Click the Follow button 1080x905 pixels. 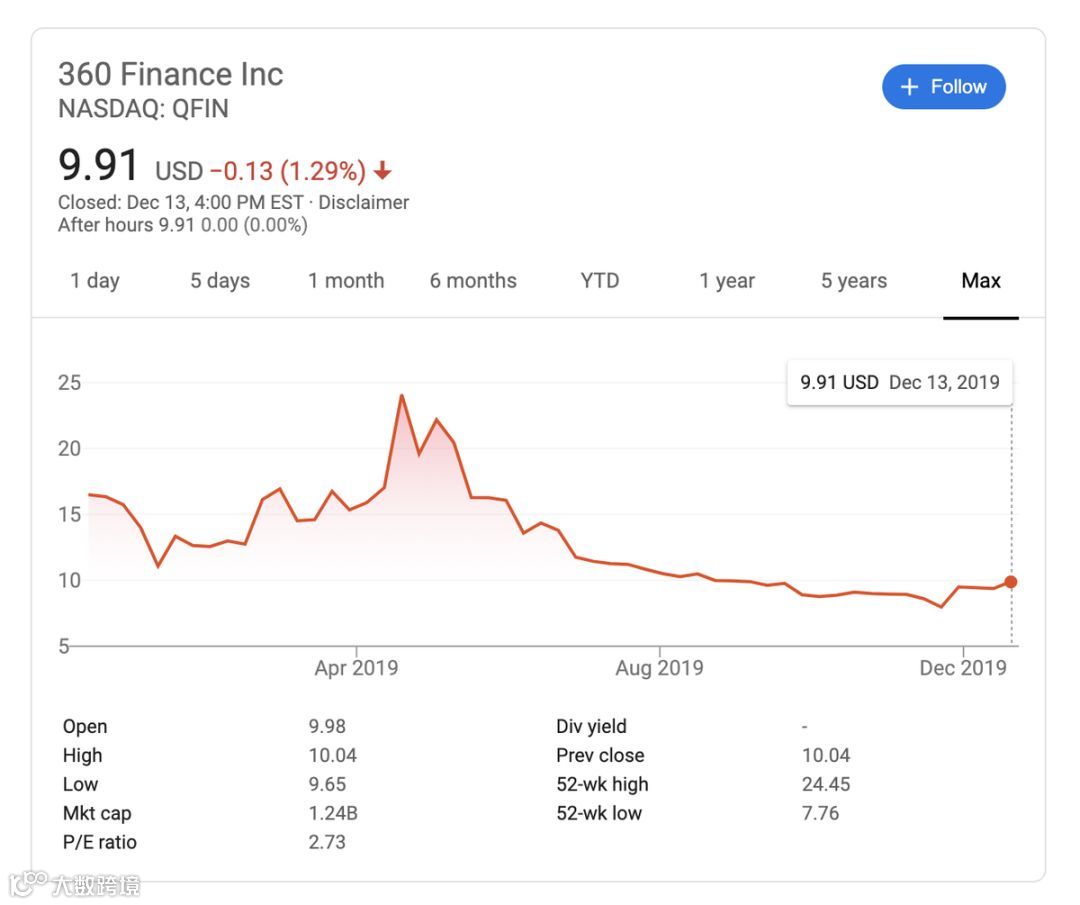[943, 87]
